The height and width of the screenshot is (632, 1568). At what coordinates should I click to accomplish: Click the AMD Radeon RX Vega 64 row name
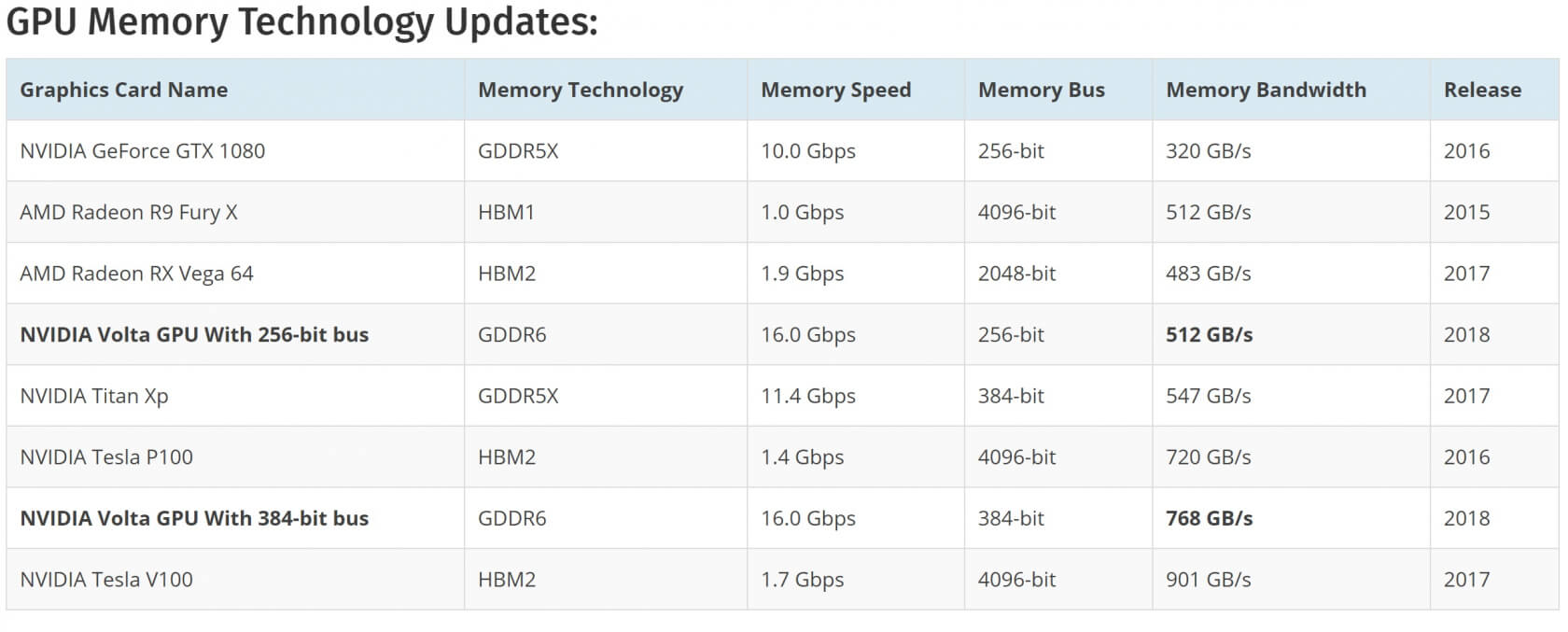tap(136, 274)
